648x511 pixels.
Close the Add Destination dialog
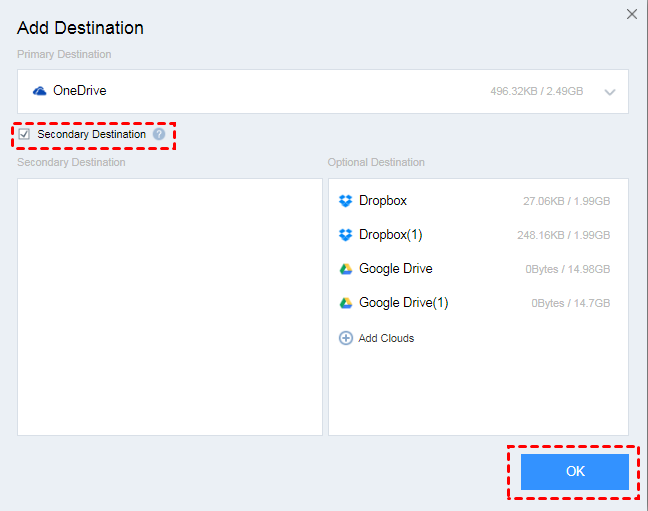pyautogui.click(x=631, y=14)
